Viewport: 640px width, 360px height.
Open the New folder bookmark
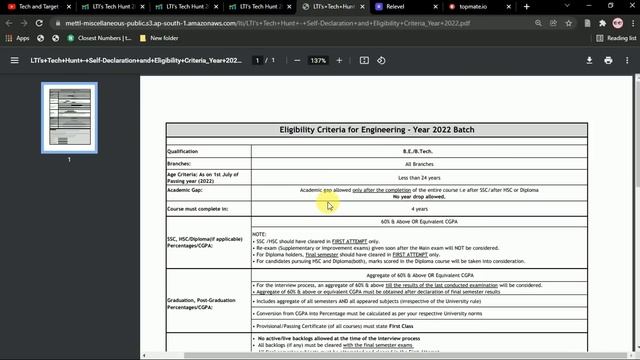[159, 38]
